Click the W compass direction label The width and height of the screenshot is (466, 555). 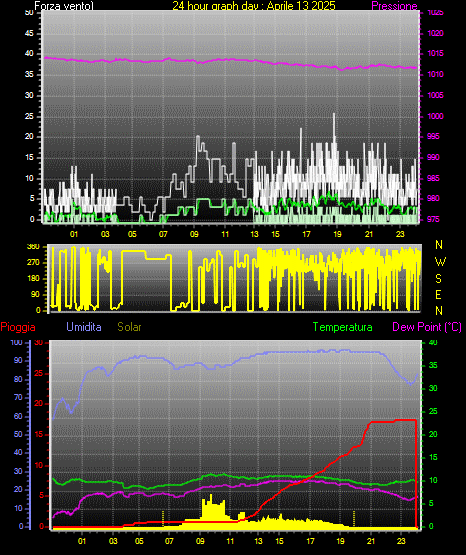pyautogui.click(x=440, y=262)
